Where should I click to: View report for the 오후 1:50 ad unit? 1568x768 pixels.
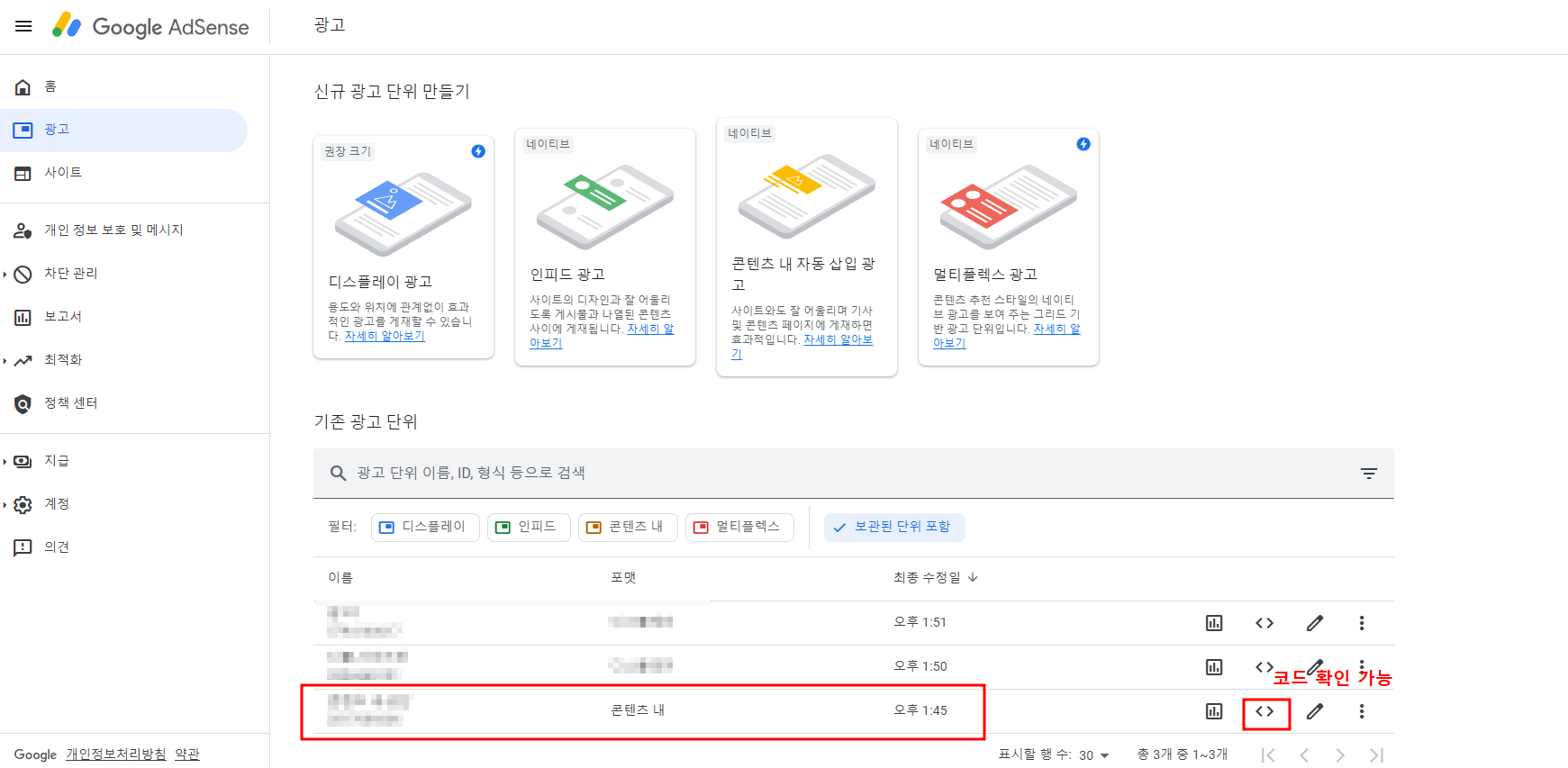[x=1214, y=667]
